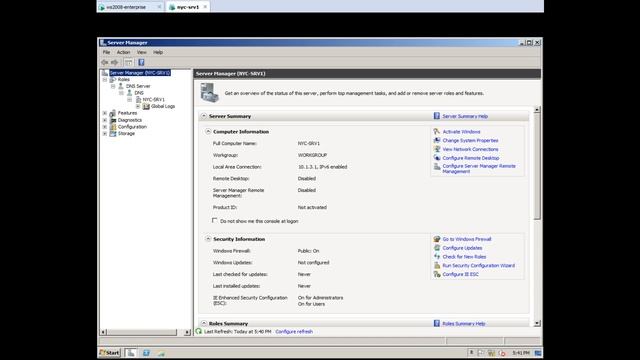Expand the Storage tree node
The image size is (640, 360).
point(105,133)
